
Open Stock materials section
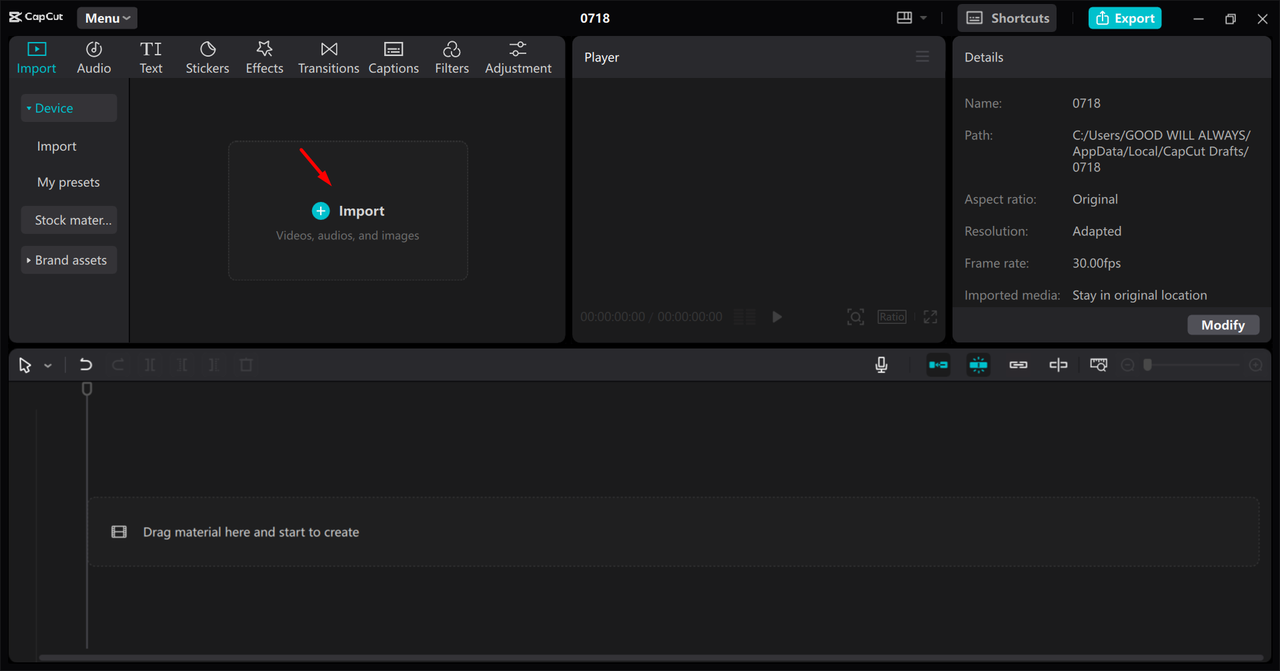pyautogui.click(x=69, y=220)
